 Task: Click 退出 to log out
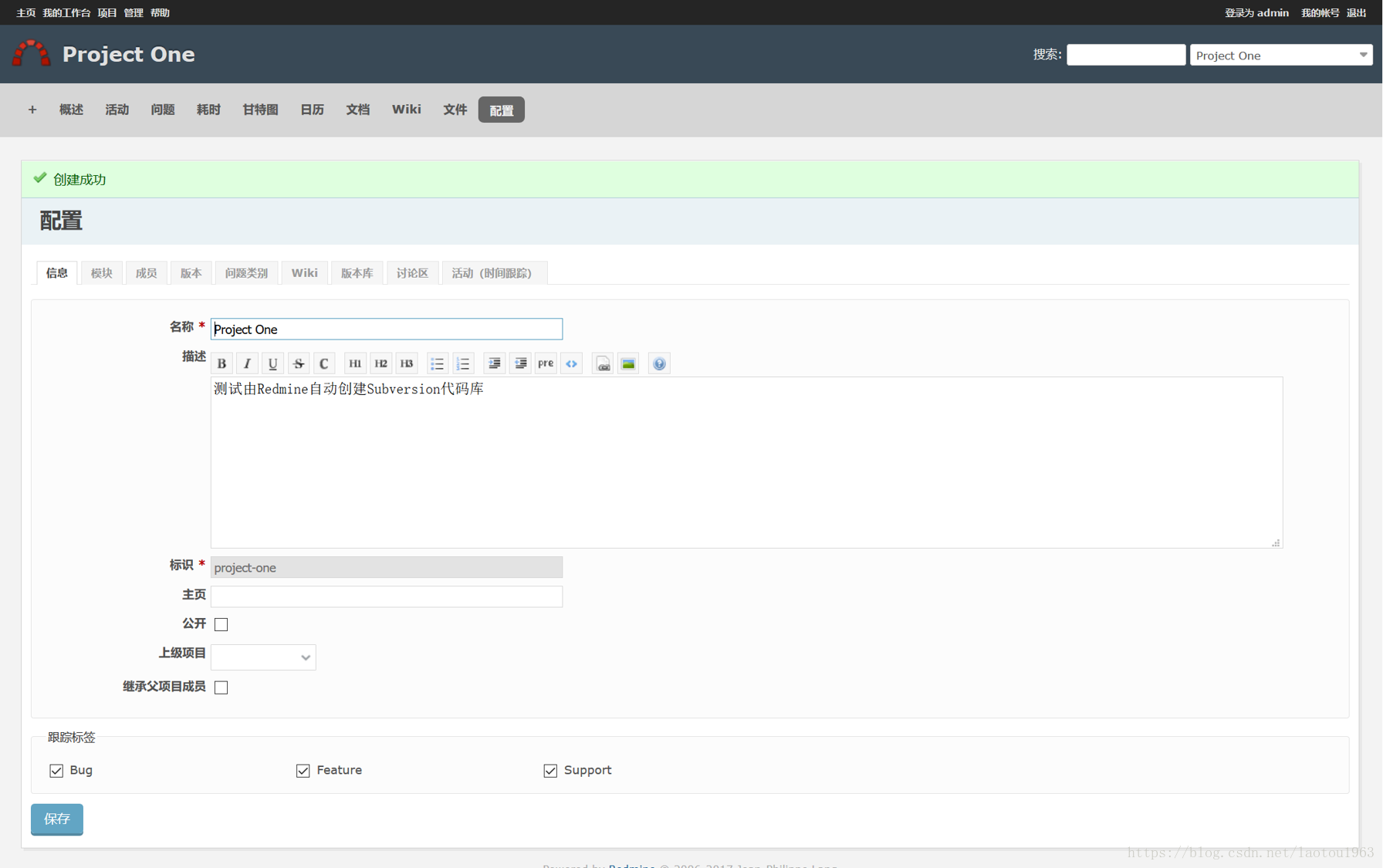[1357, 12]
